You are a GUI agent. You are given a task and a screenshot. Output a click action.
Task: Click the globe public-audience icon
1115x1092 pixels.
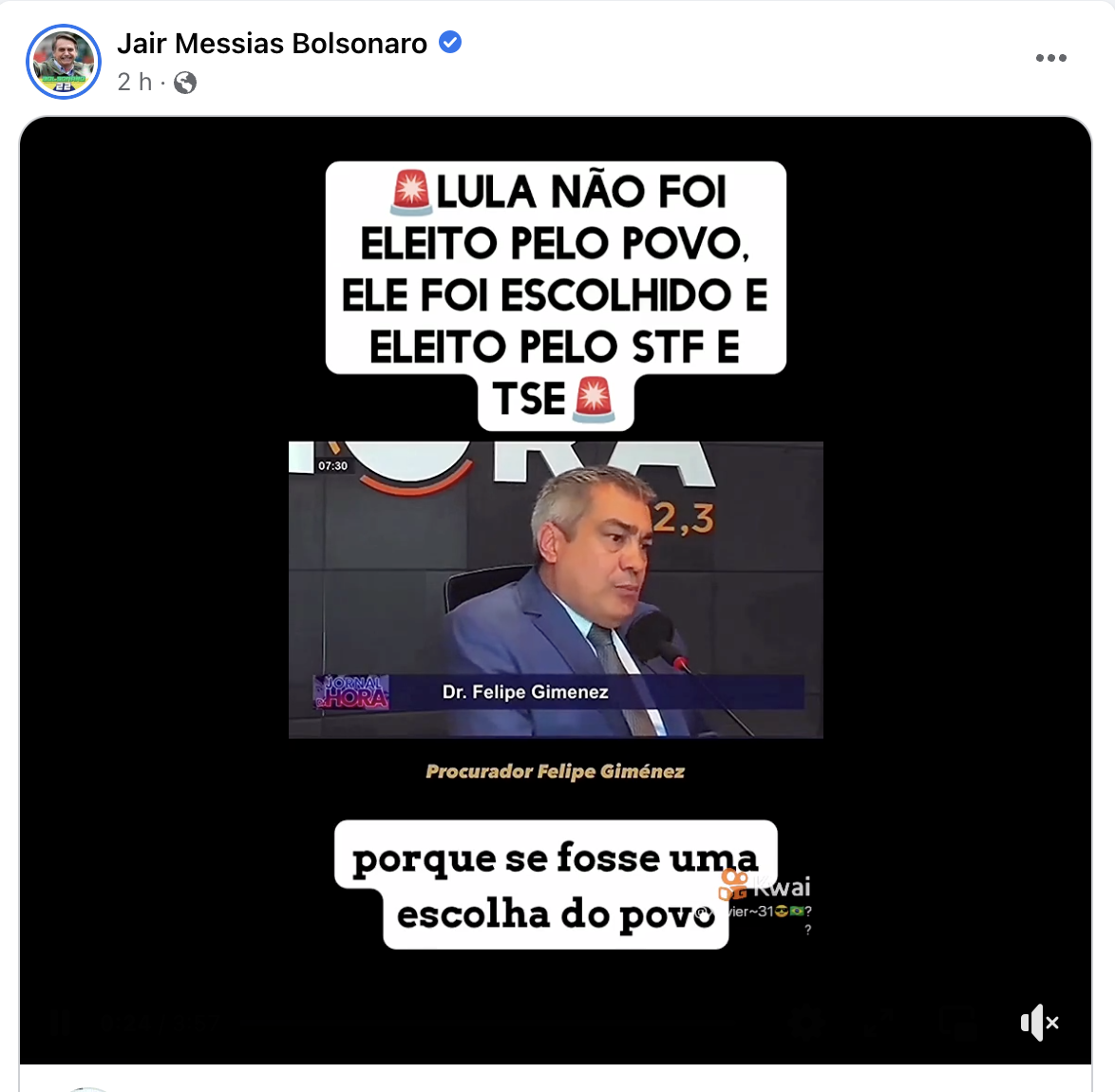pyautogui.click(x=185, y=84)
